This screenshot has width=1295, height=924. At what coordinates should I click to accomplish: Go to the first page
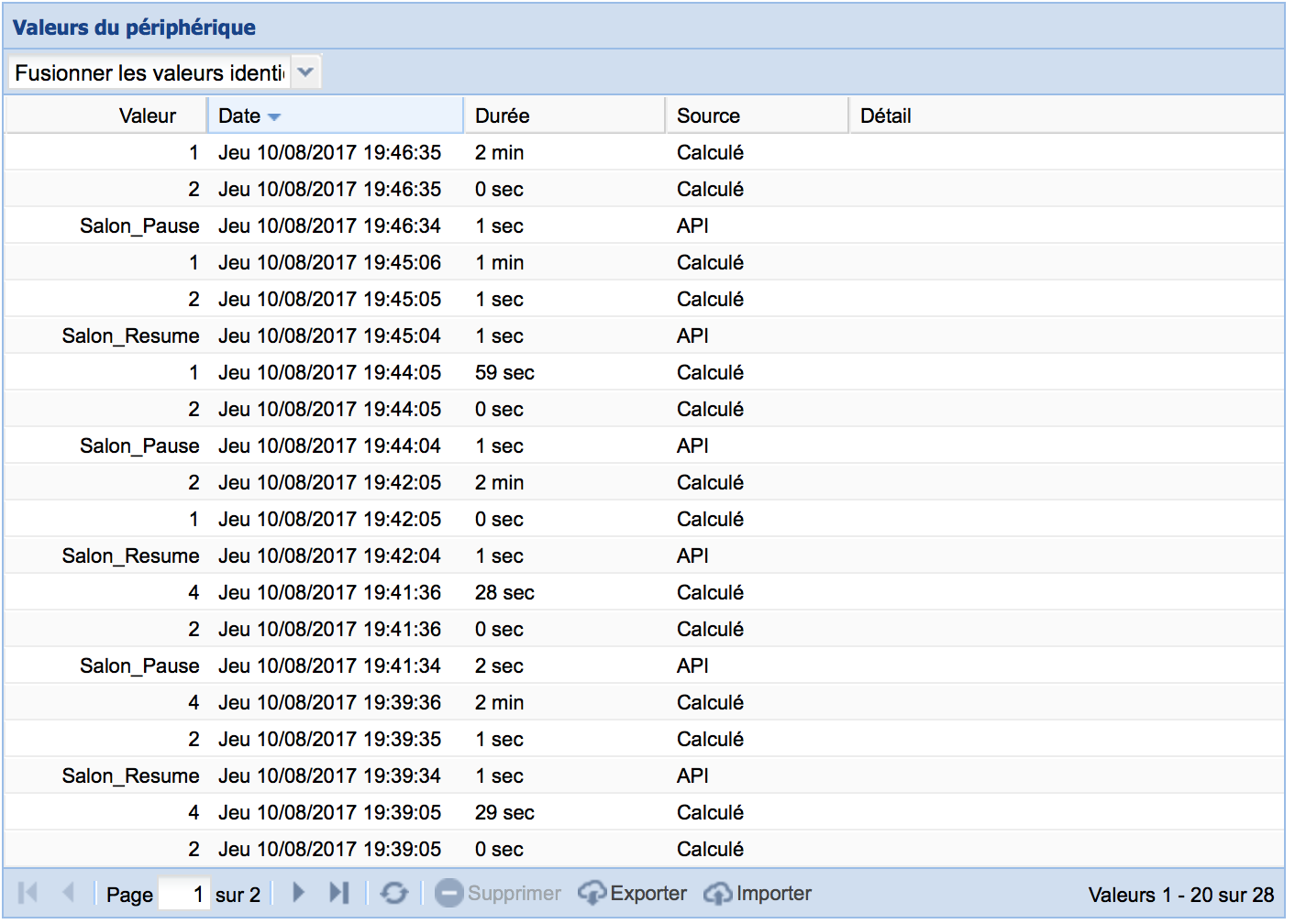click(x=28, y=892)
